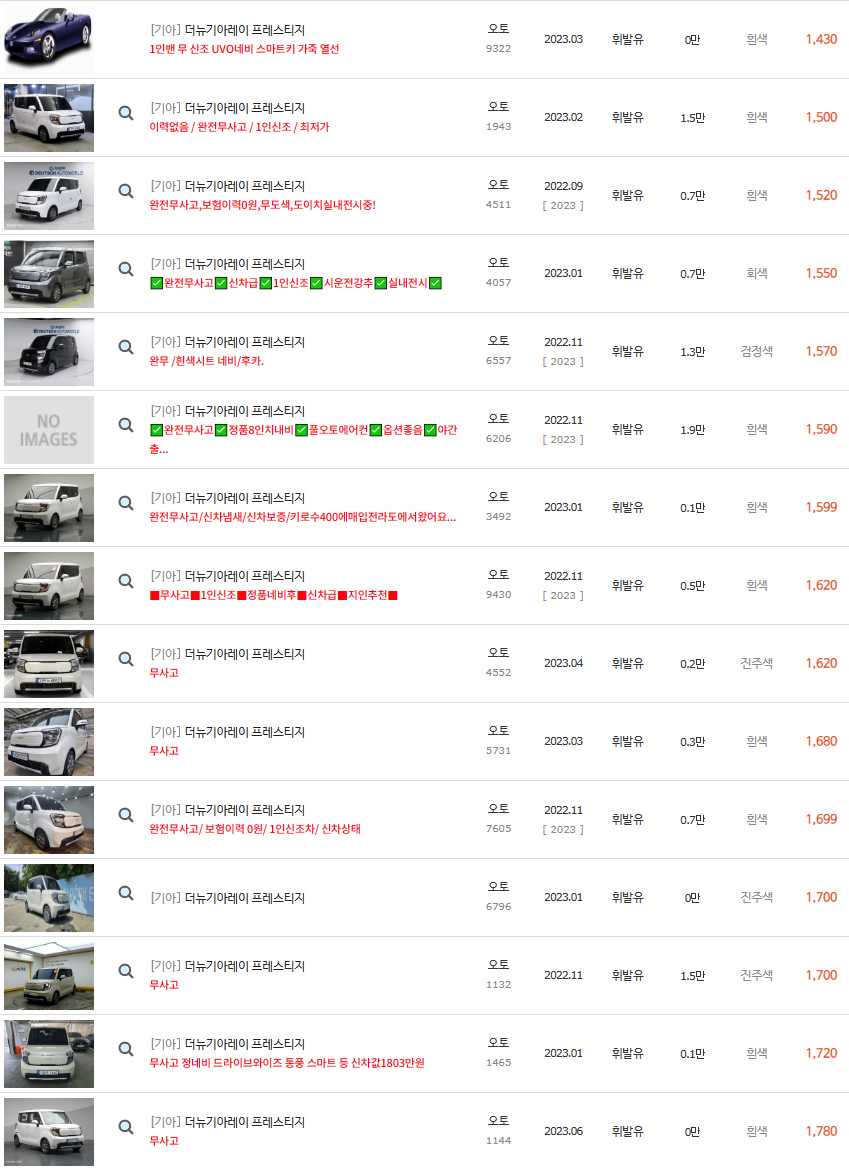
Task: Click the magnifier icon for the 1,500 listing
Action: [126, 113]
